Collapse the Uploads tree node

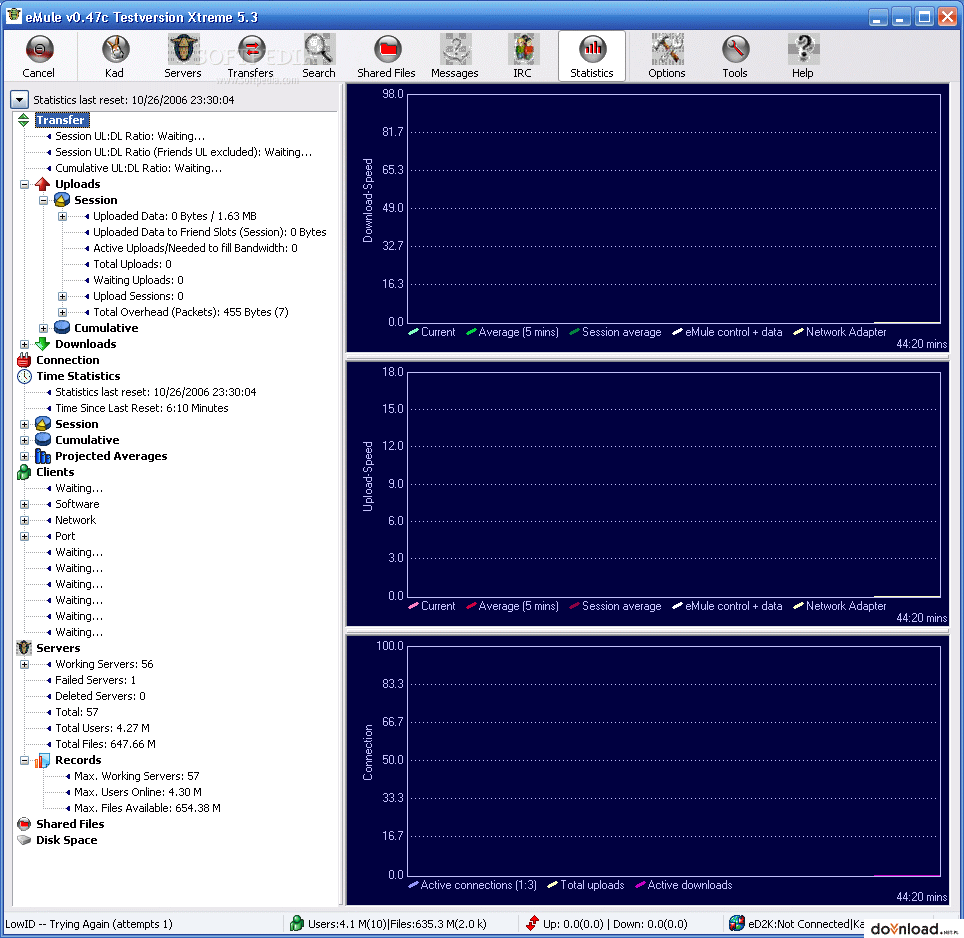coord(25,184)
